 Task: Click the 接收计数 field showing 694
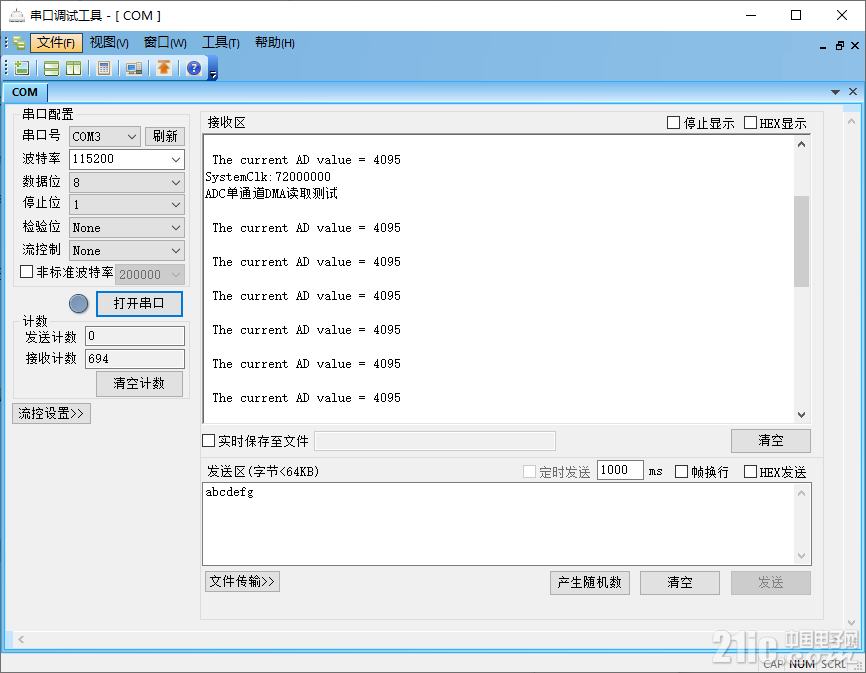[135, 359]
